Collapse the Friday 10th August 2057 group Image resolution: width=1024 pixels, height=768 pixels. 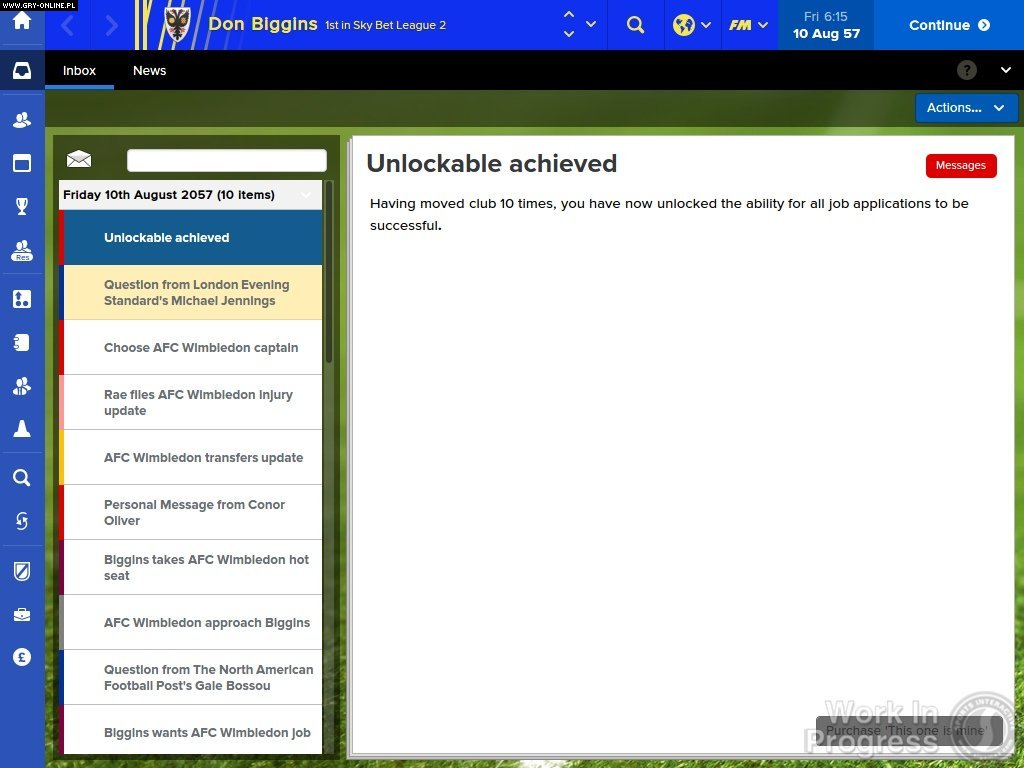[x=306, y=194]
